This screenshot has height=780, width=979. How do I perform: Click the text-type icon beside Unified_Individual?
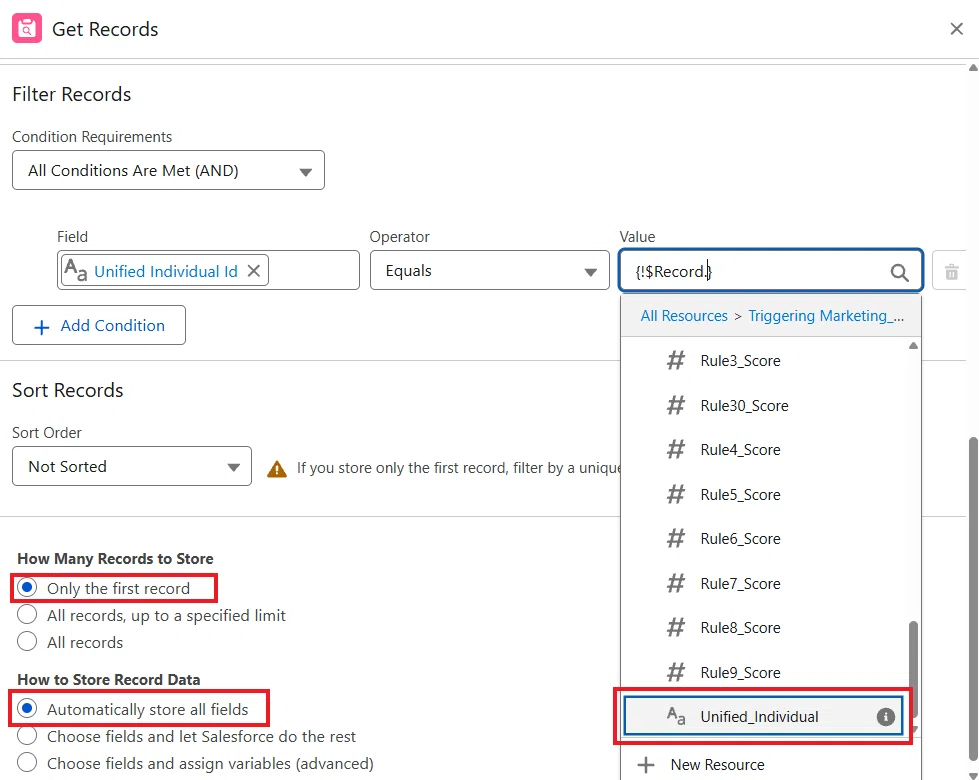pos(676,716)
